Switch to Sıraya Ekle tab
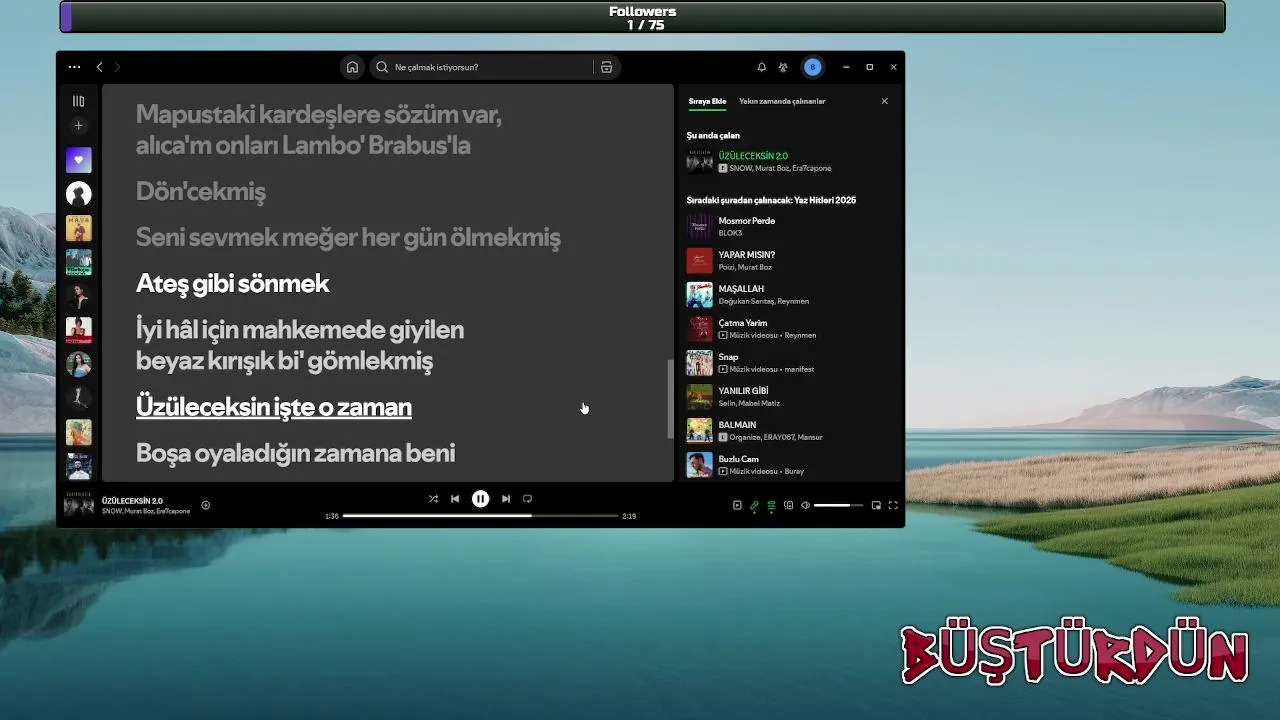This screenshot has height=720, width=1280. pyautogui.click(x=707, y=101)
